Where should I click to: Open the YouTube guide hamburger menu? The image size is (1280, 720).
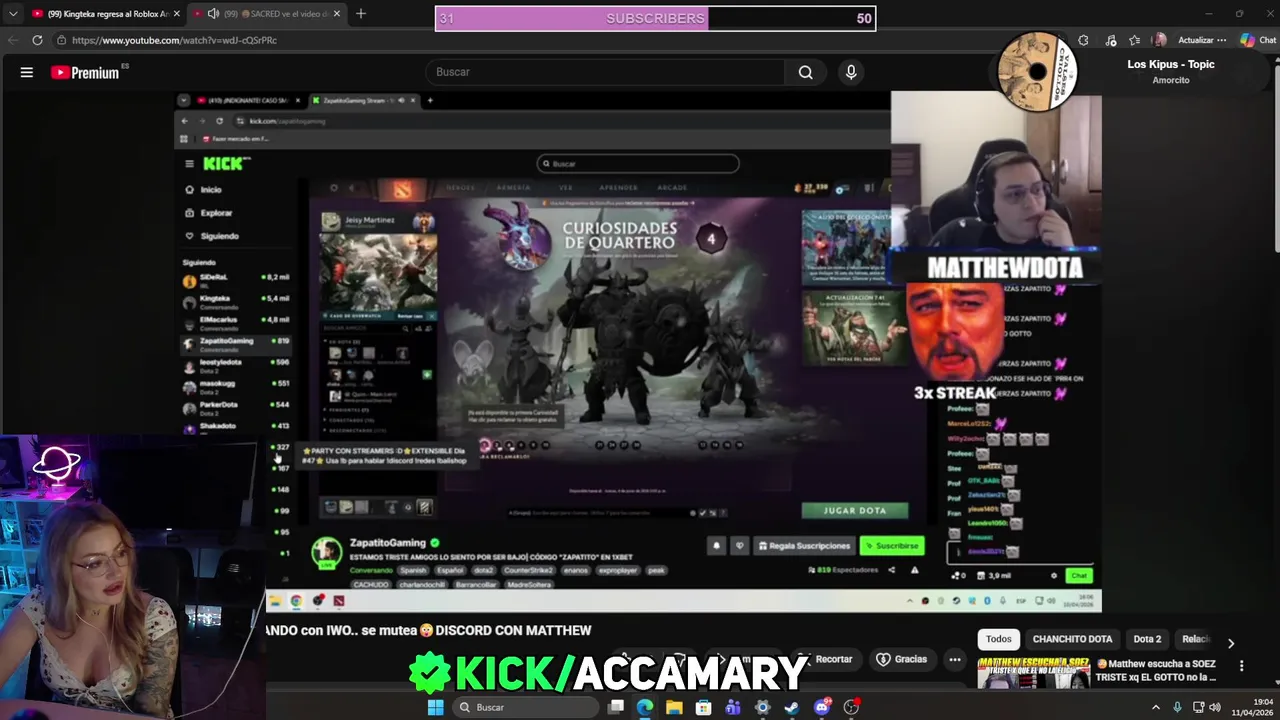pos(27,72)
